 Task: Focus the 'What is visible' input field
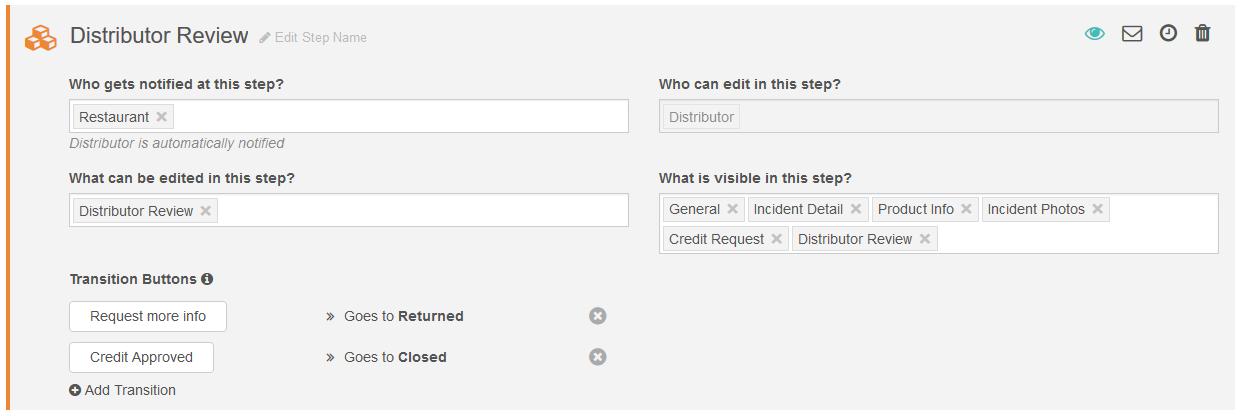pyautogui.click(x=938, y=224)
